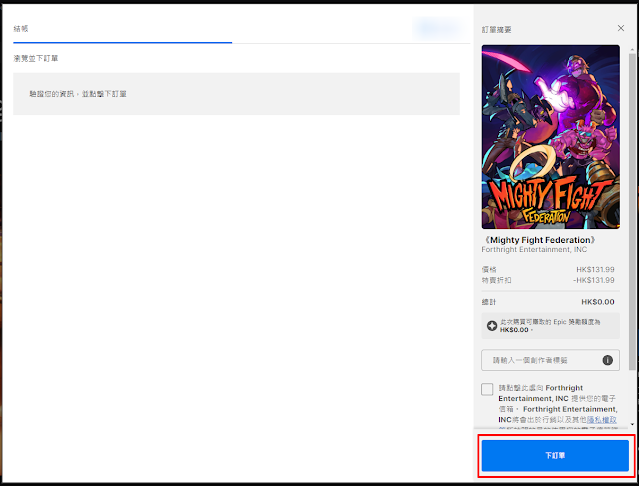Click the total HK$0.00 amount

tap(597, 302)
